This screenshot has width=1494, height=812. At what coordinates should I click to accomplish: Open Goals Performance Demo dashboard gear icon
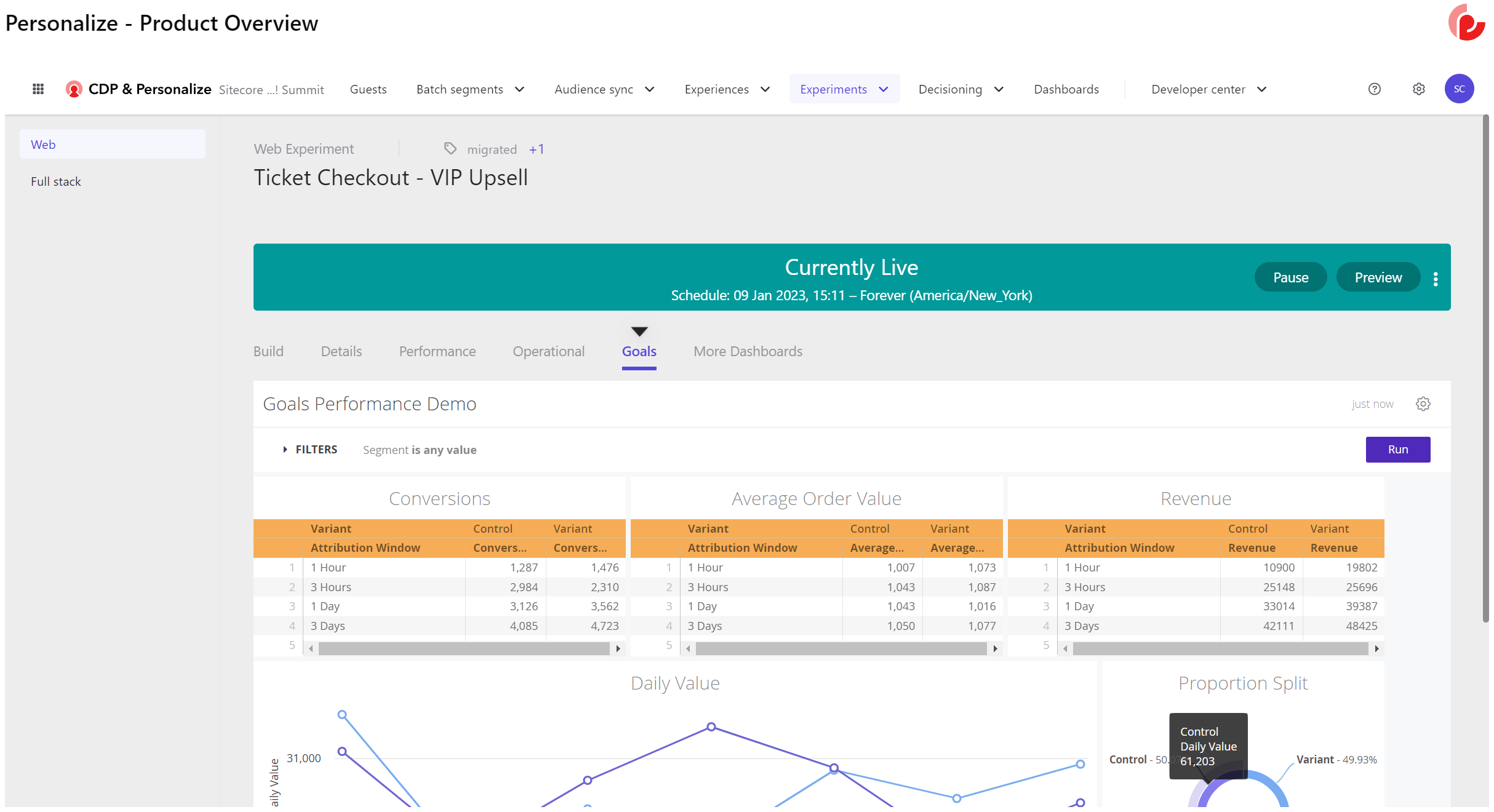(1423, 404)
